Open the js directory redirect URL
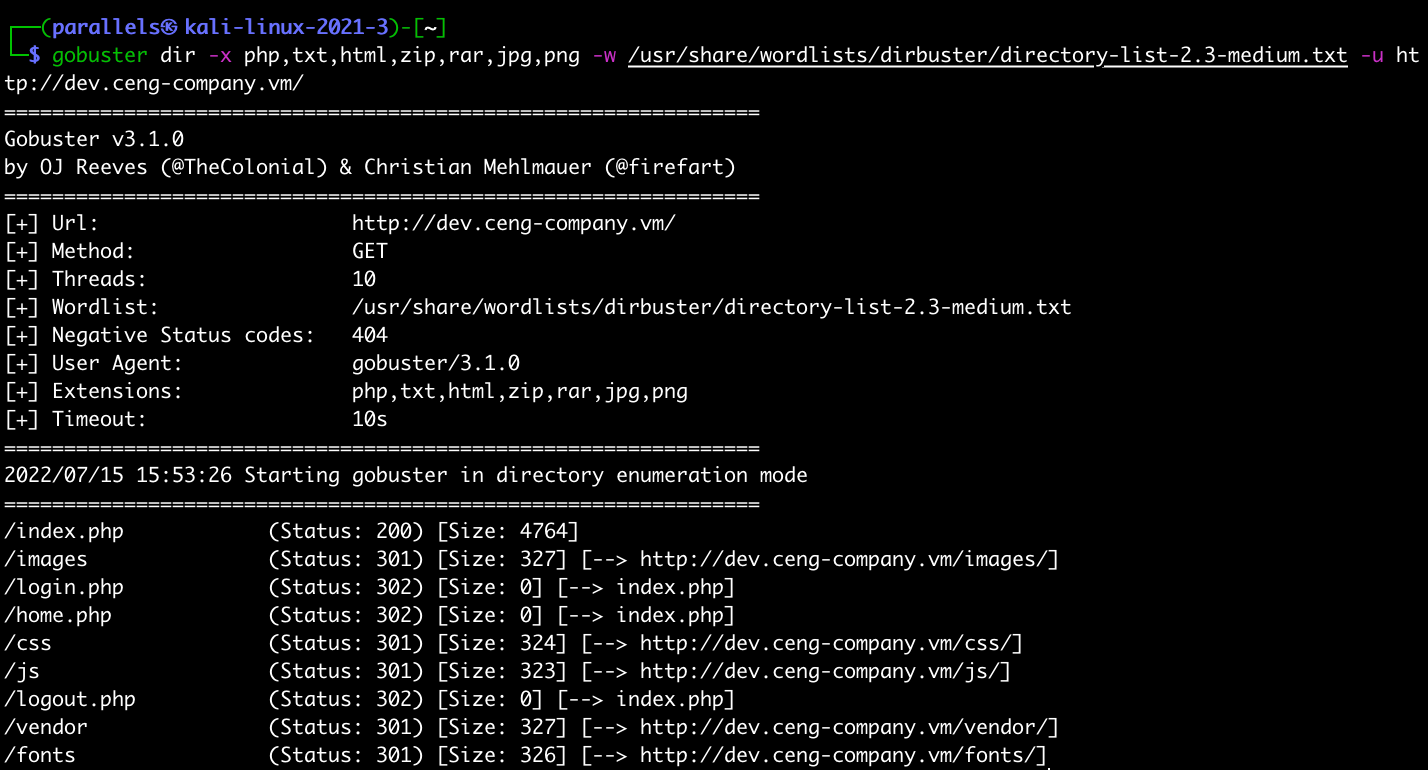 click(824, 671)
